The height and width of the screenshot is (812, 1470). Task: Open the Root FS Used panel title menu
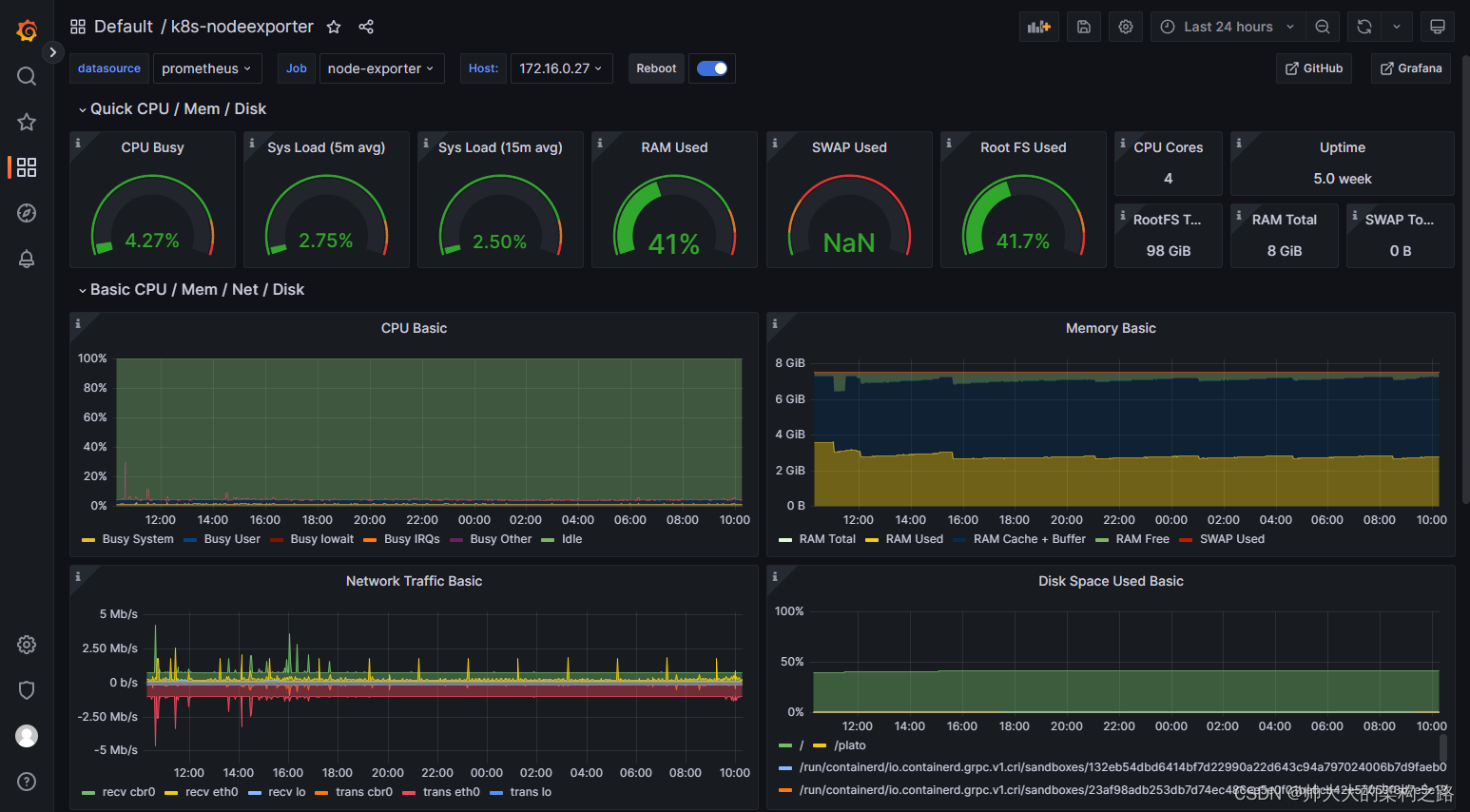click(x=1023, y=147)
